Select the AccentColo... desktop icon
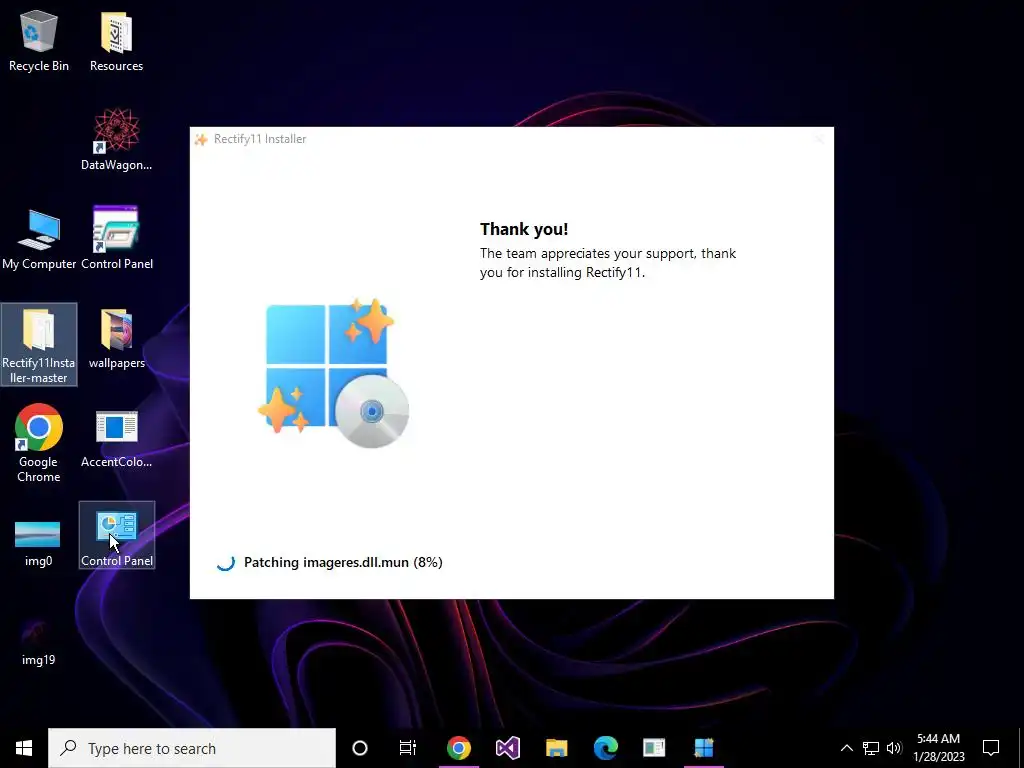The height and width of the screenshot is (768, 1024). 116,438
